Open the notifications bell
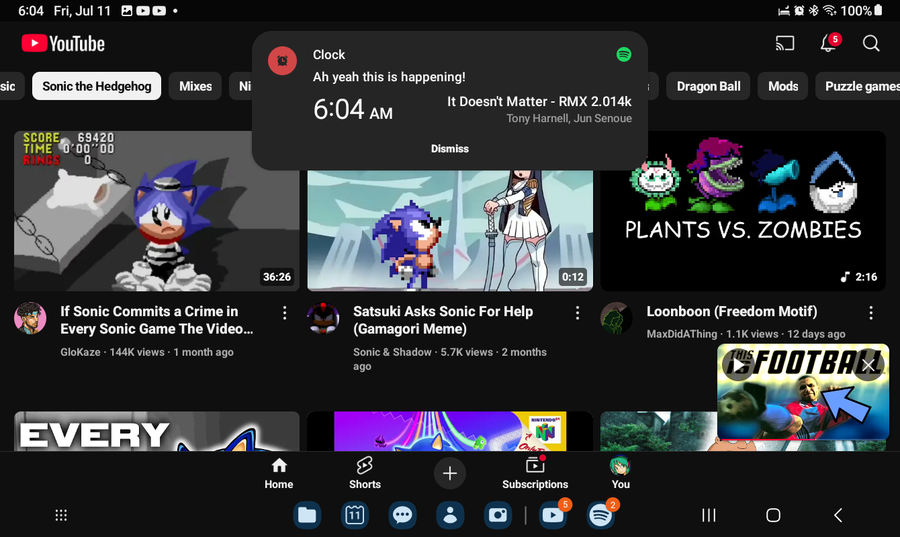 828,43
